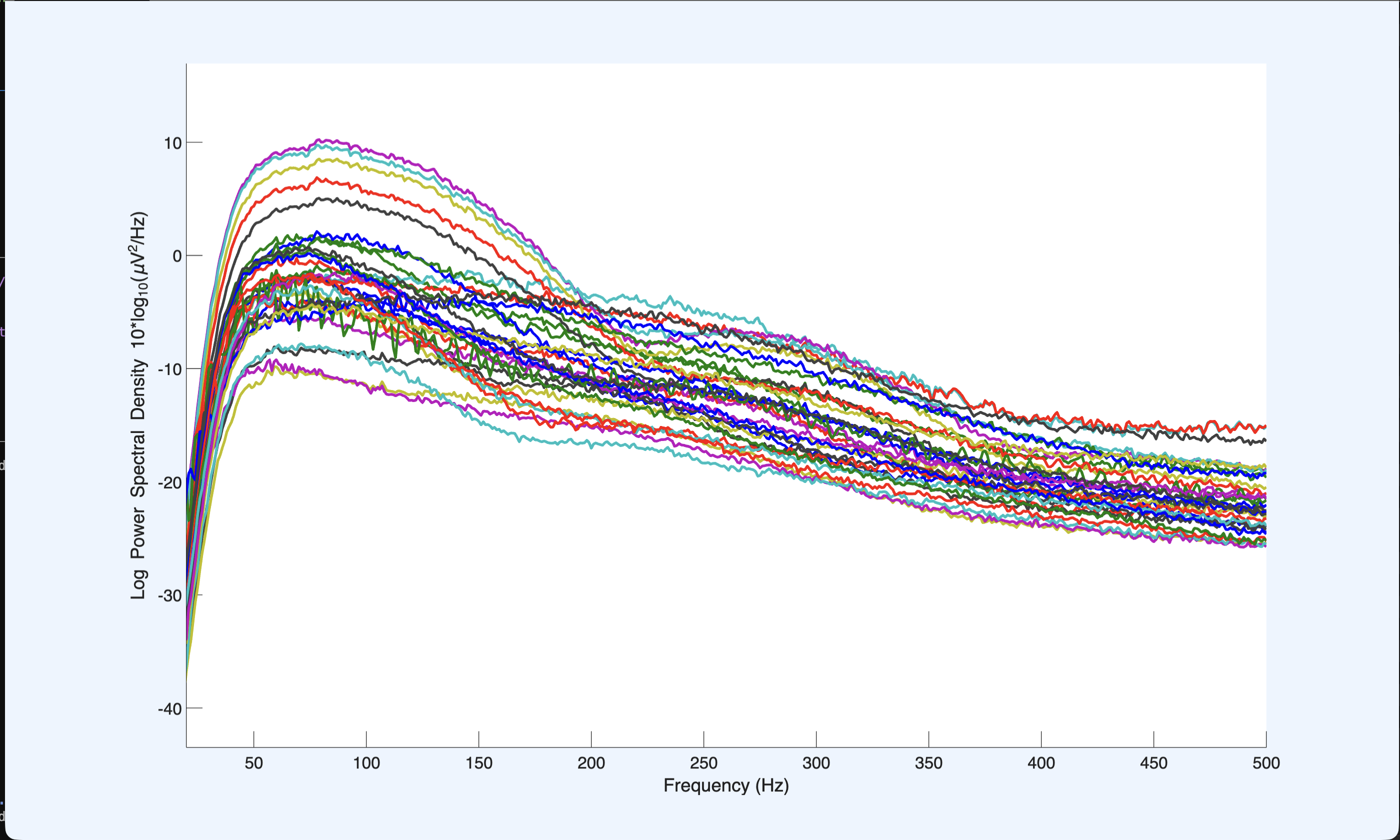Click the y-axis tick label -10
The height and width of the screenshot is (840, 1400).
coord(170,369)
